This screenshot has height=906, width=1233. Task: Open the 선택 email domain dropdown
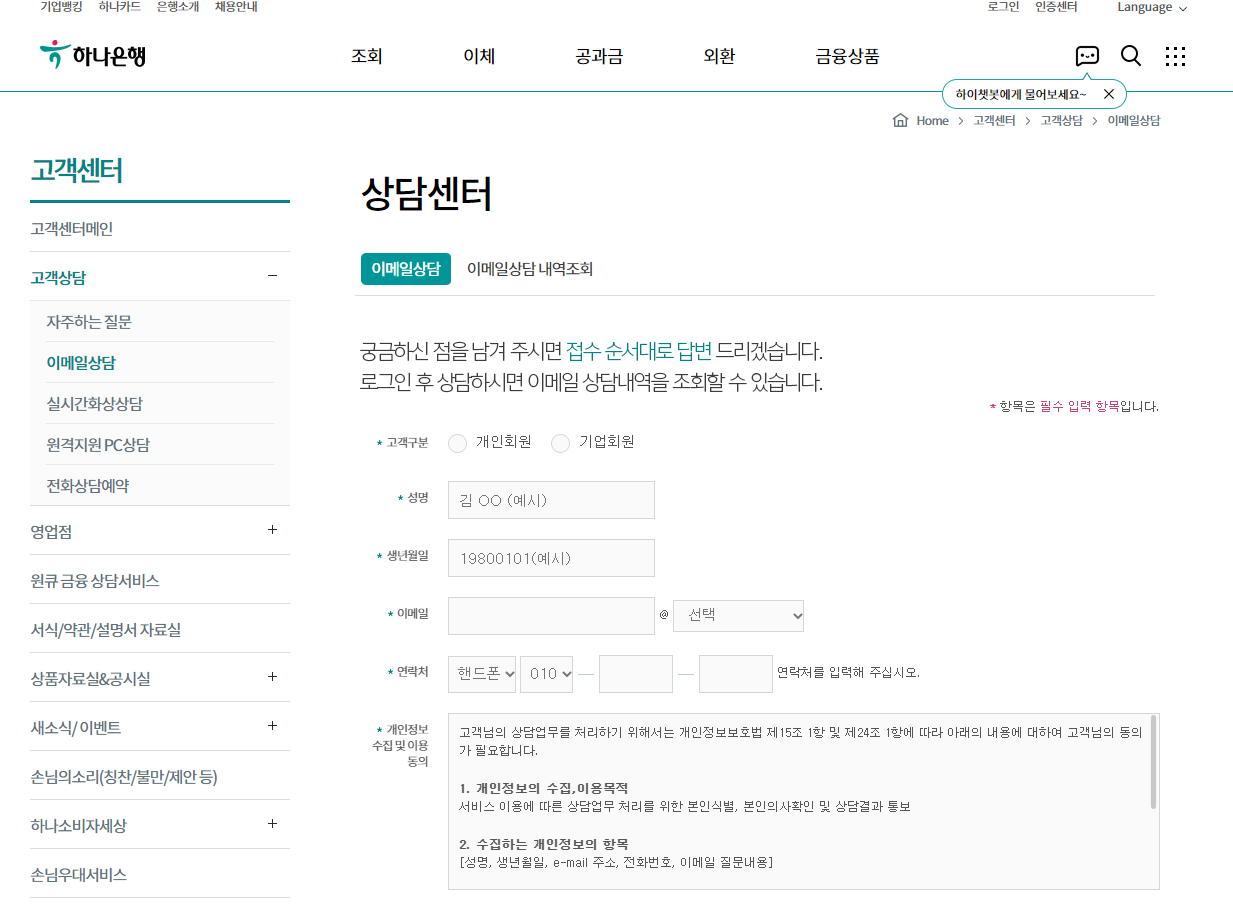738,615
